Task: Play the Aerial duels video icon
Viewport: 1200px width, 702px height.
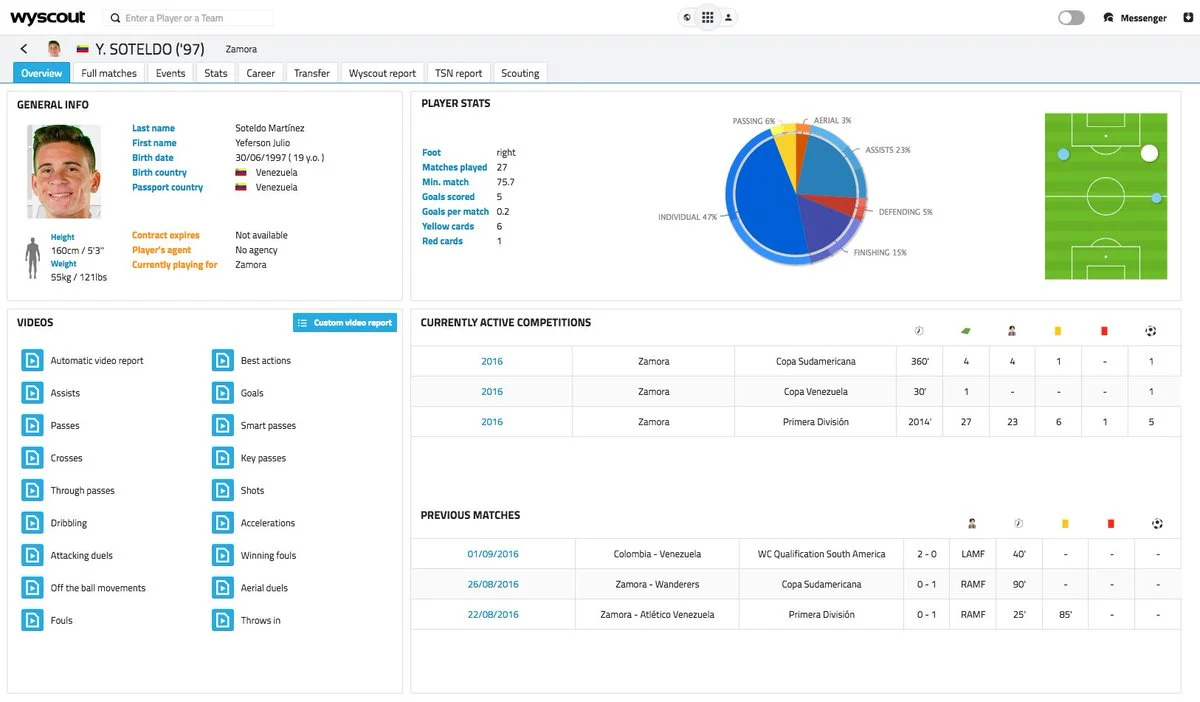Action: pyautogui.click(x=222, y=588)
